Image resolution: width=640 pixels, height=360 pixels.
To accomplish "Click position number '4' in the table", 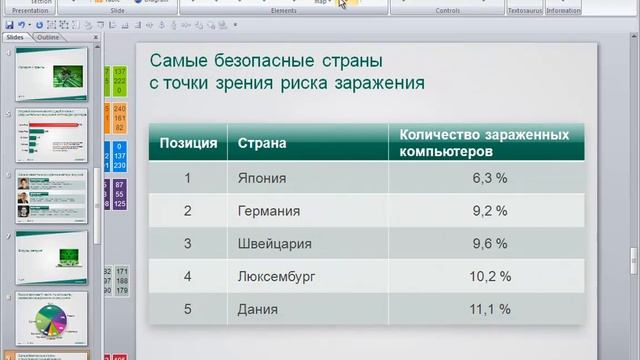I will pyautogui.click(x=188, y=276).
